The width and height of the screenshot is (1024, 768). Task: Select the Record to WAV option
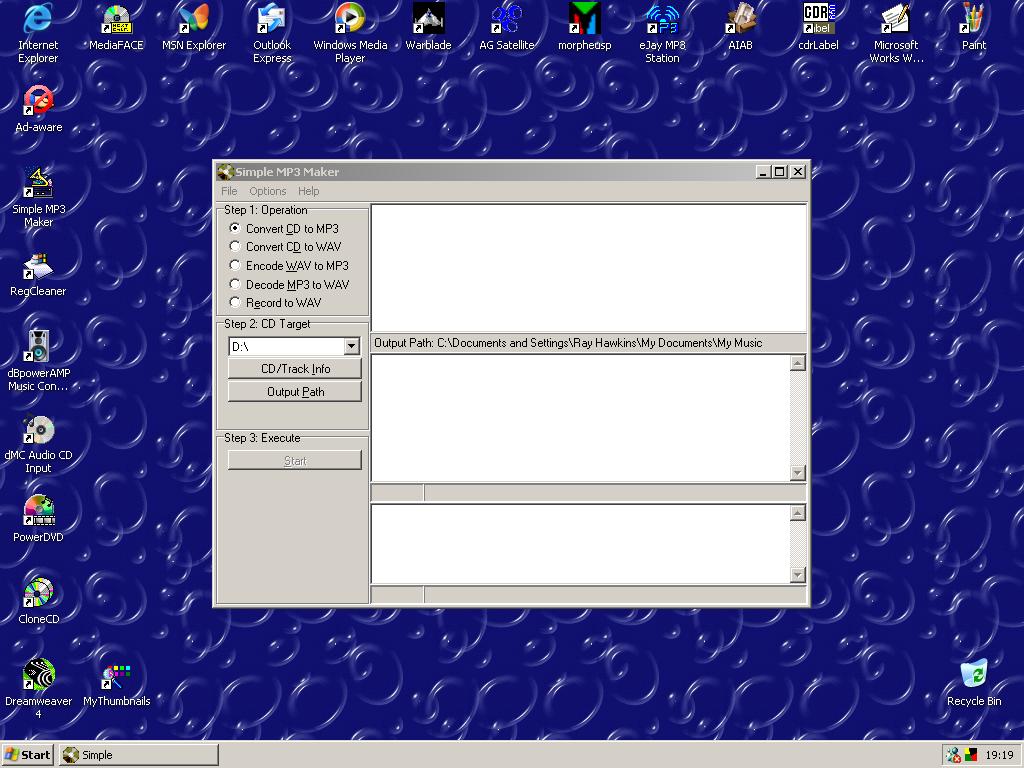pos(236,303)
